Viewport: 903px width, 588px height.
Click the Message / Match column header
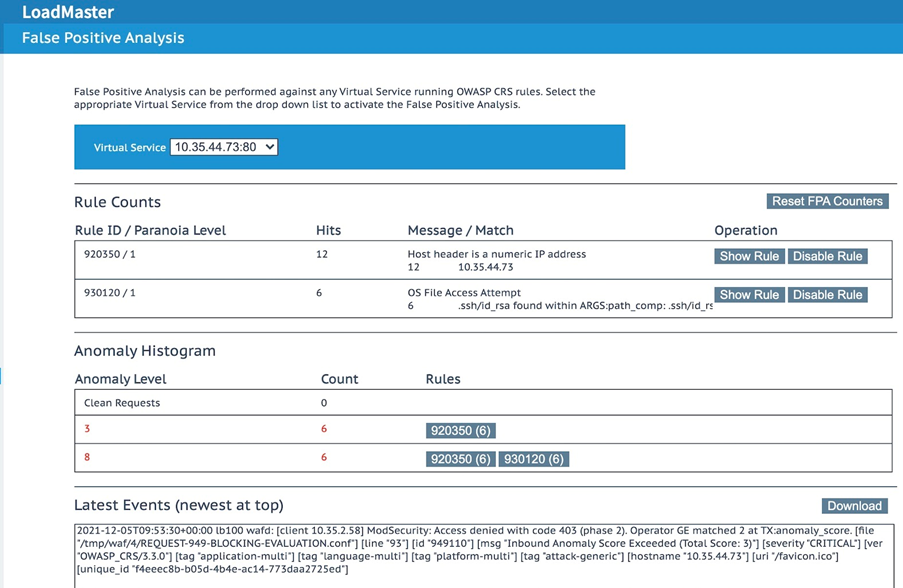tap(461, 230)
